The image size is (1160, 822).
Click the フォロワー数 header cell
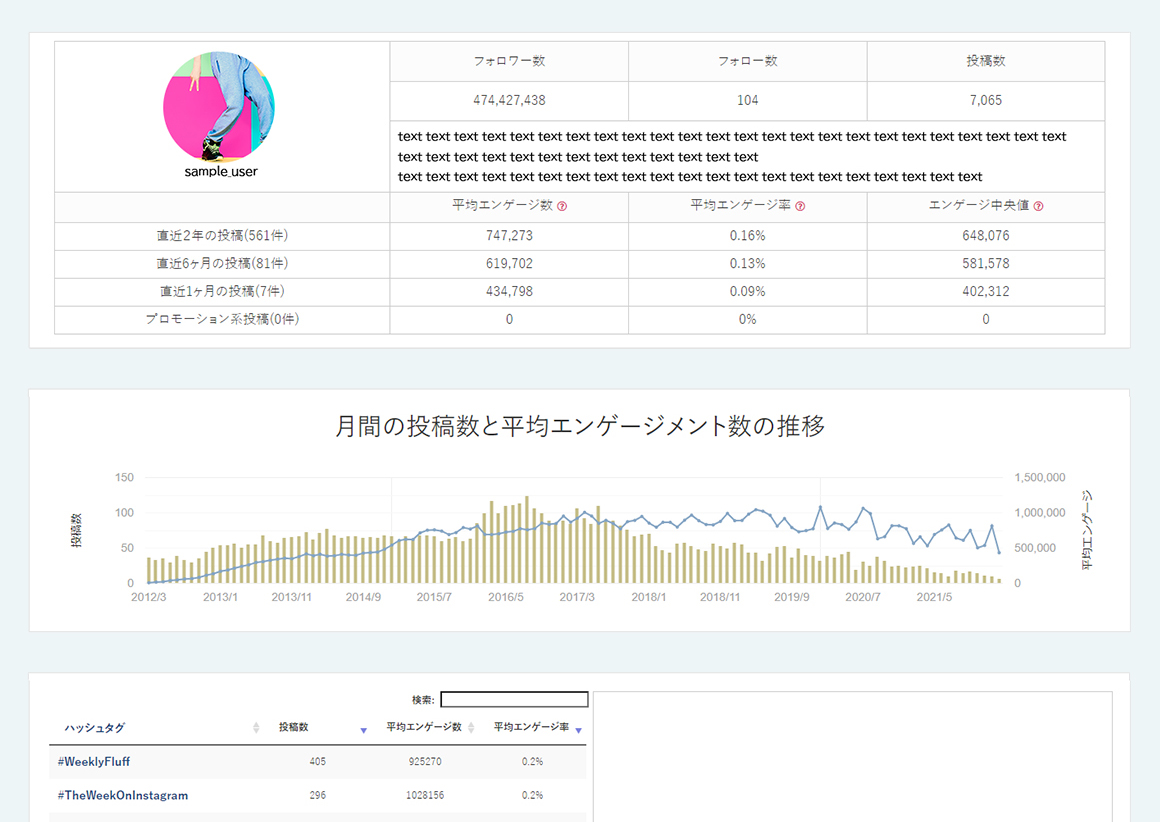click(x=509, y=61)
